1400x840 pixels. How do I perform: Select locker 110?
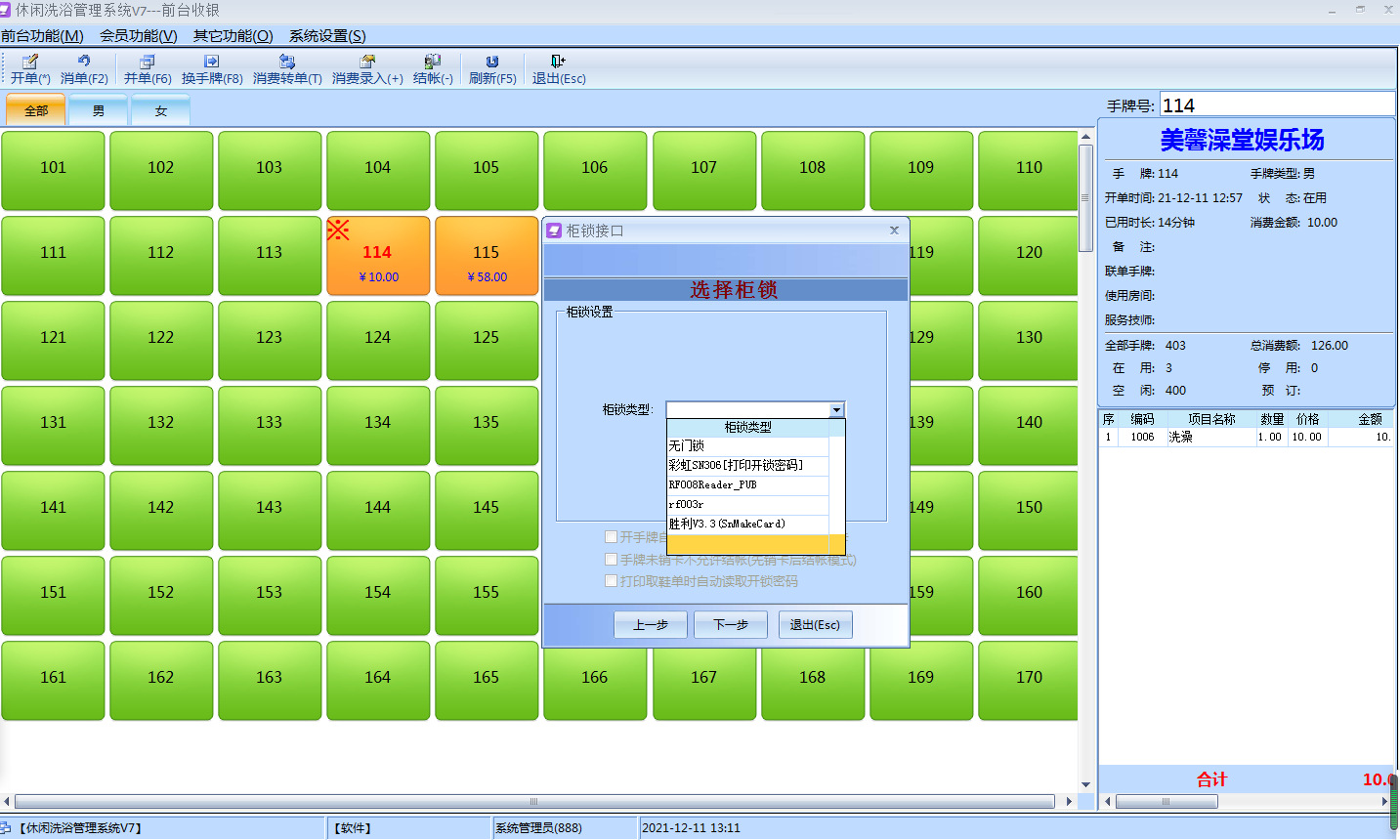click(x=1029, y=171)
